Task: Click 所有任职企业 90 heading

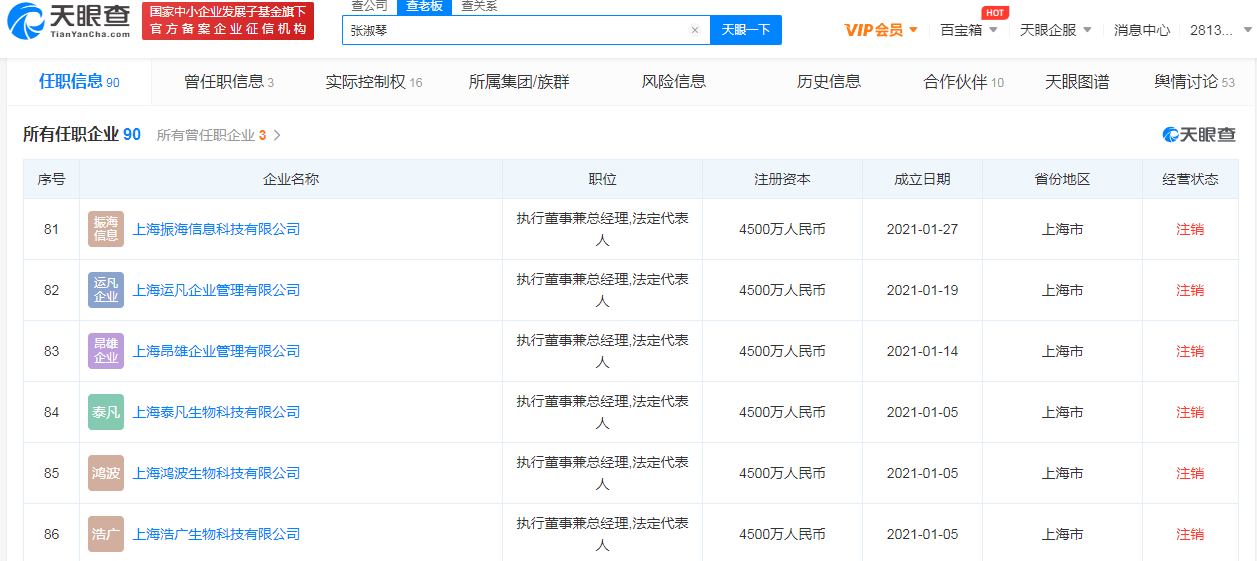Action: coord(82,134)
